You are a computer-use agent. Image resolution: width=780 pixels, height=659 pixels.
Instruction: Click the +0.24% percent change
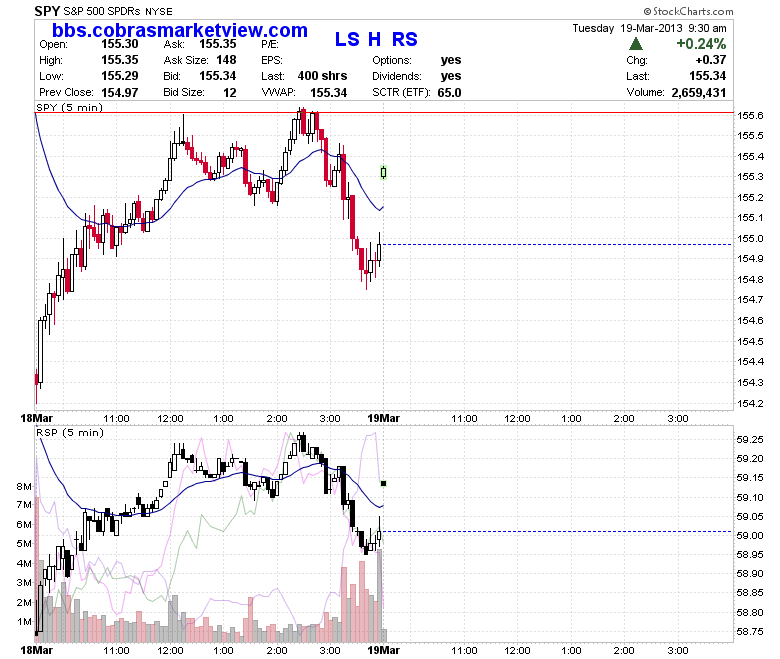click(x=701, y=44)
